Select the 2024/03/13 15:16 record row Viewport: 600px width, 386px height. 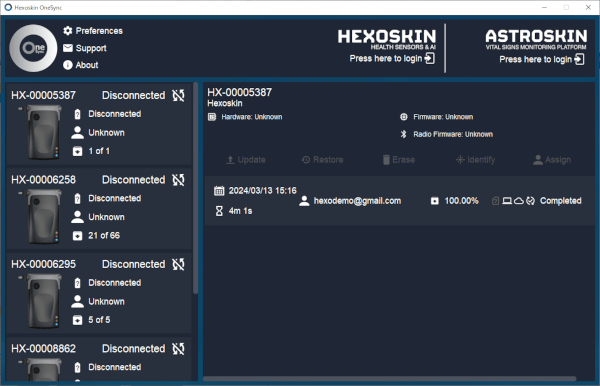click(400, 201)
